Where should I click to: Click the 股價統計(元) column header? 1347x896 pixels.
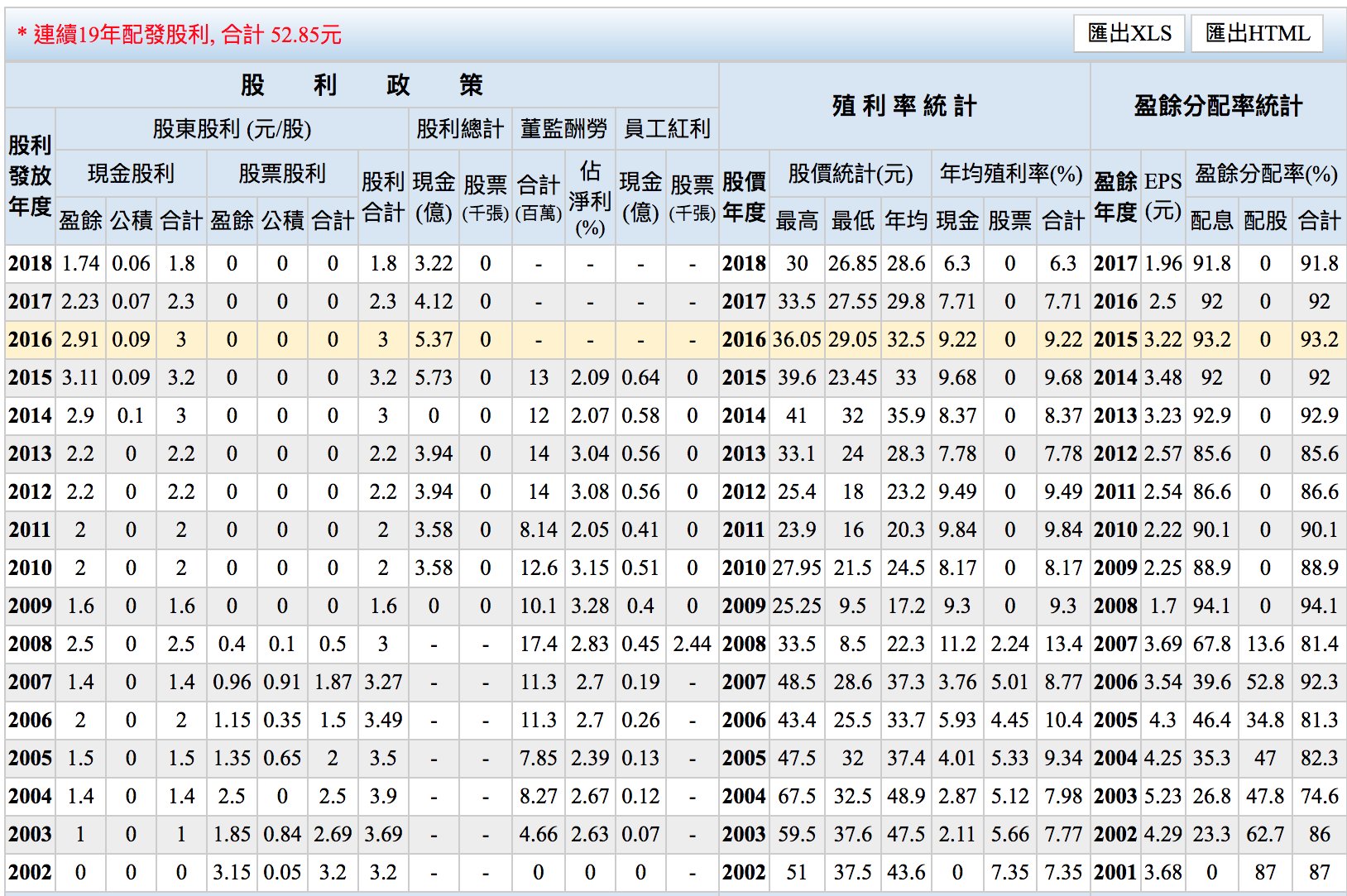(850, 174)
